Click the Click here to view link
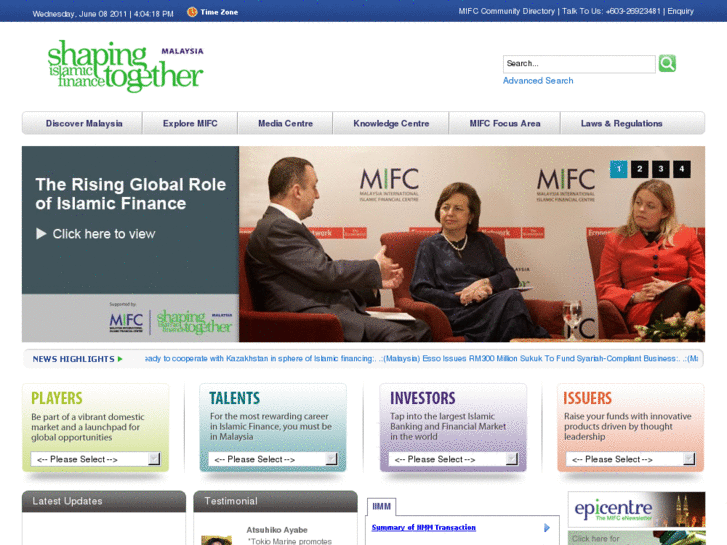This screenshot has height=545, width=727. [x=104, y=234]
